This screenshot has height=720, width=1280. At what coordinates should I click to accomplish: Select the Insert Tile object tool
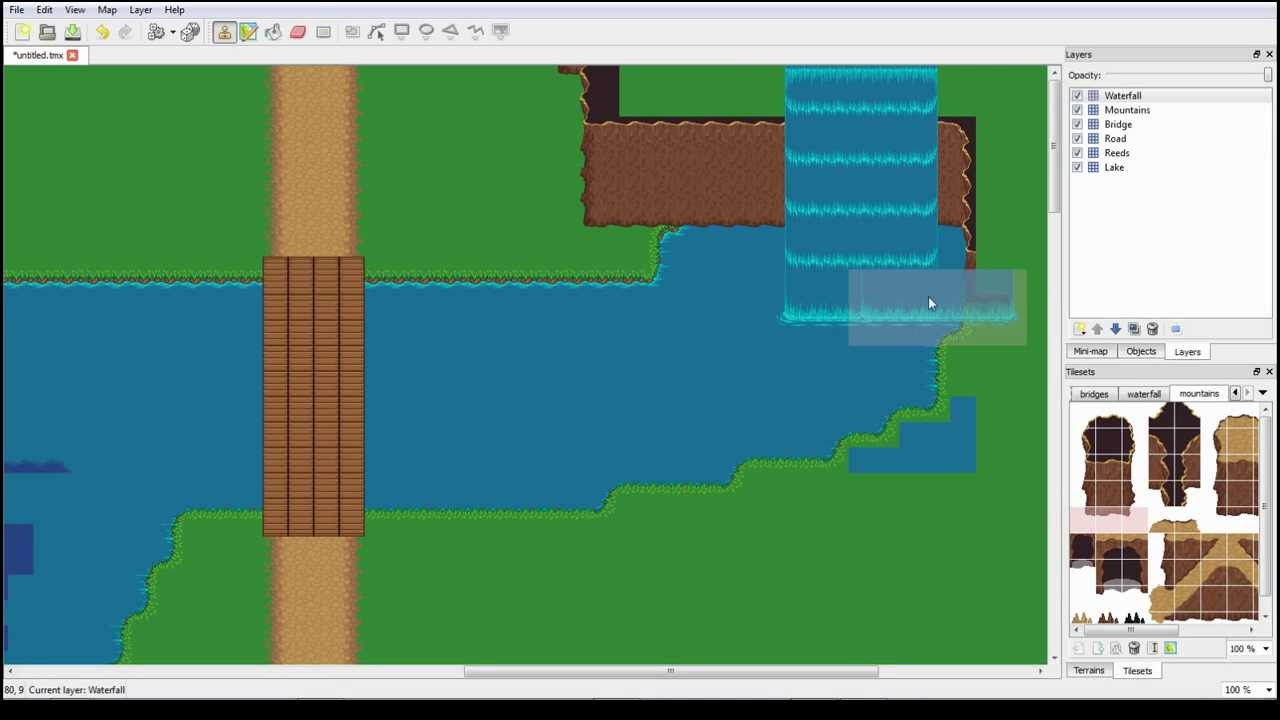click(500, 32)
